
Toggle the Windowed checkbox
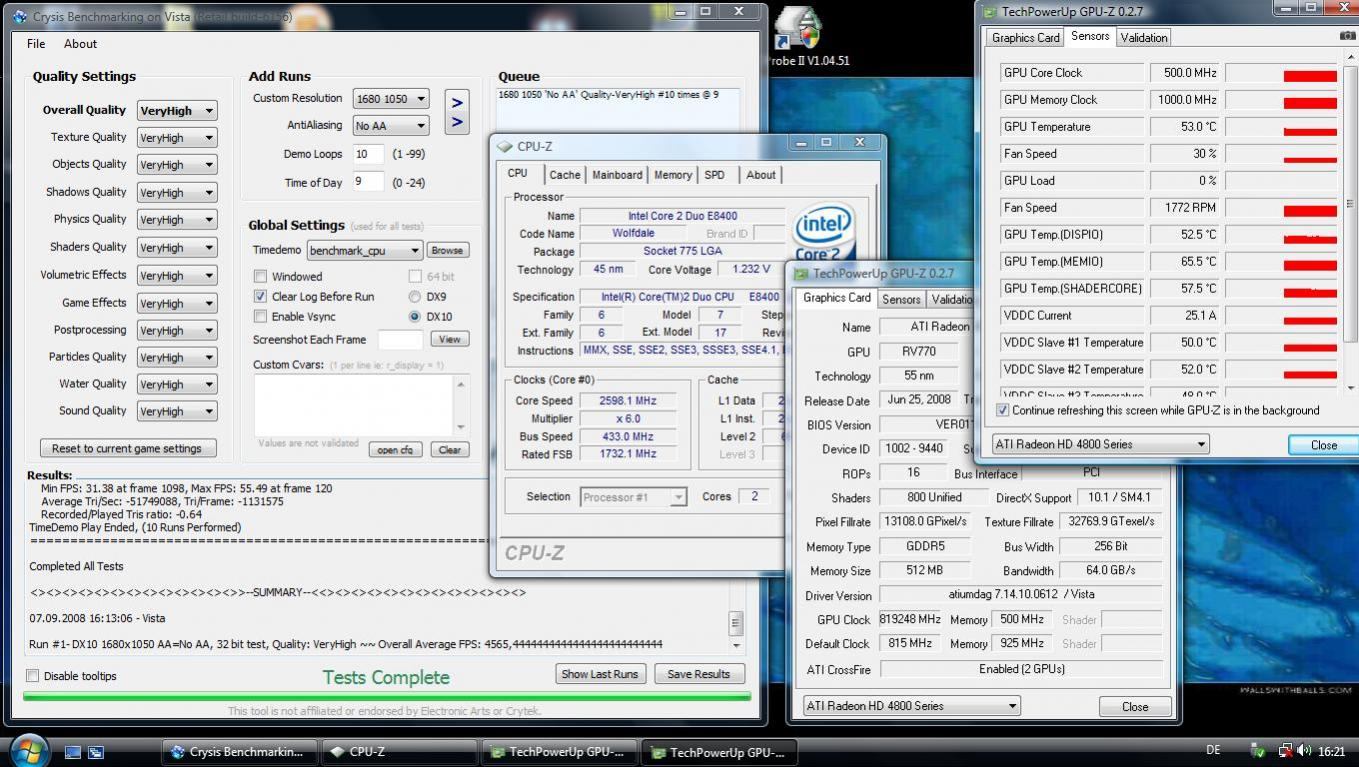(x=260, y=277)
